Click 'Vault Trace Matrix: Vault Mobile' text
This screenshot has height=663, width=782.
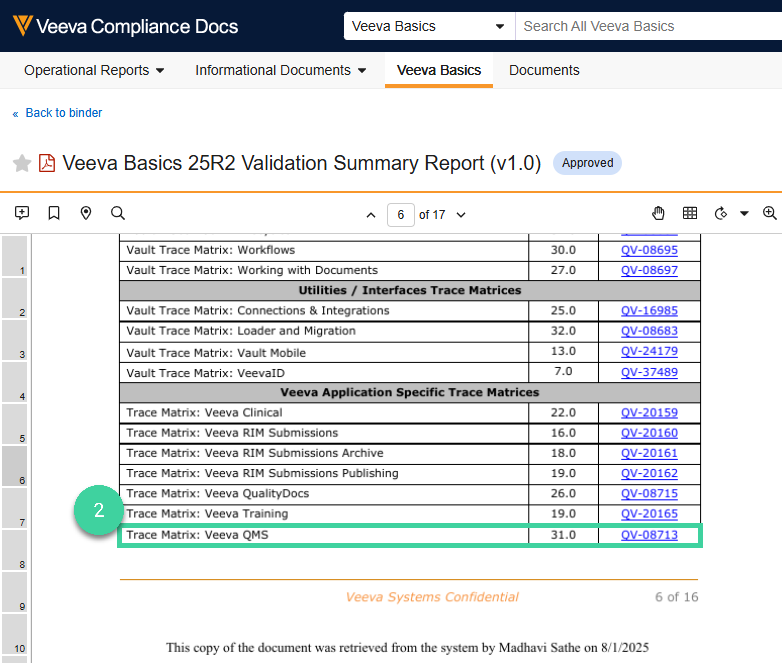[x=216, y=353]
